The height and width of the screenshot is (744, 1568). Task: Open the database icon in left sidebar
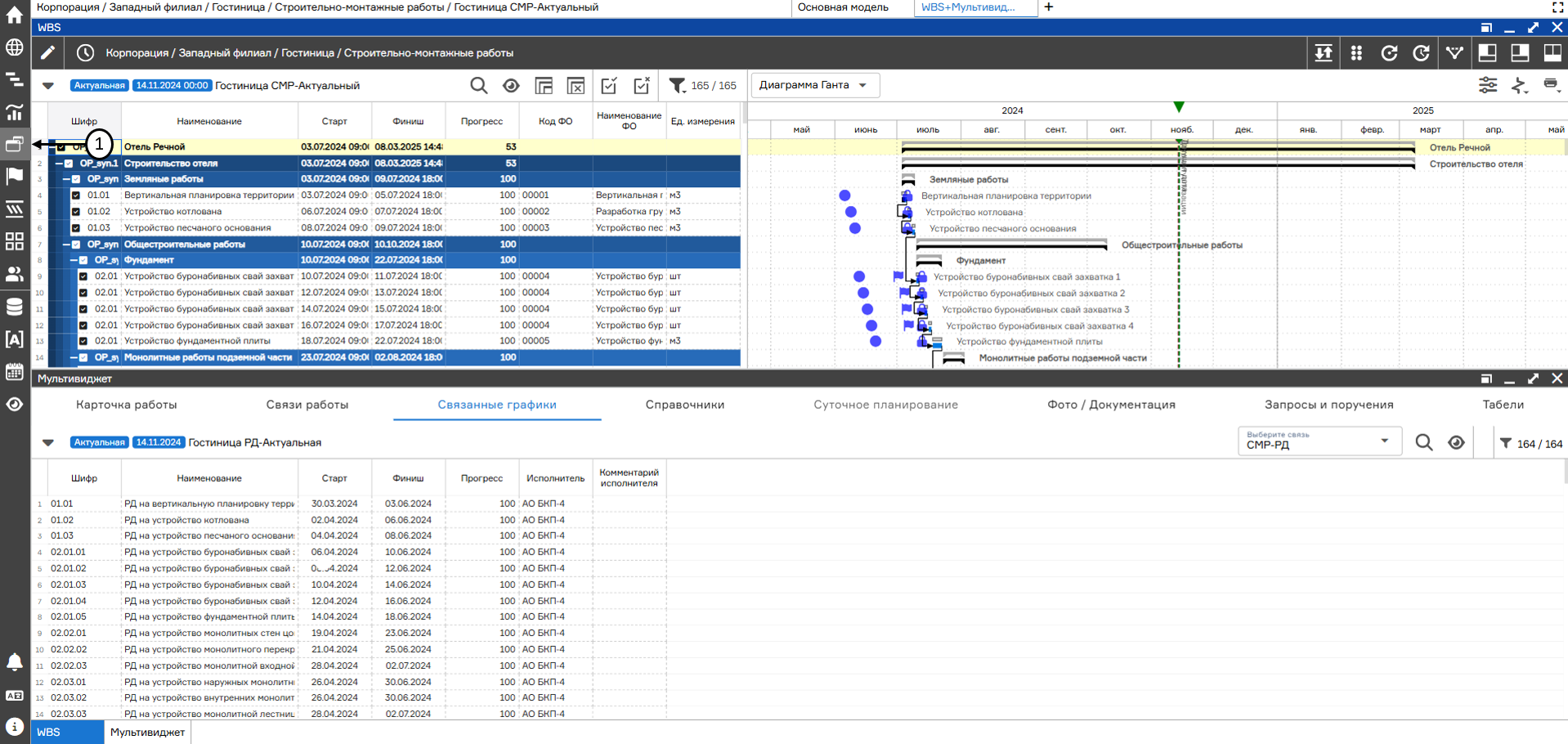[x=15, y=307]
